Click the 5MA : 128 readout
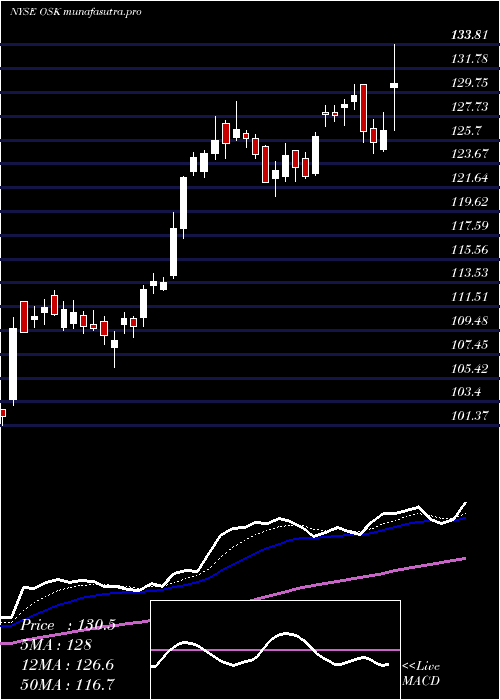500x700 pixels. coord(56,645)
